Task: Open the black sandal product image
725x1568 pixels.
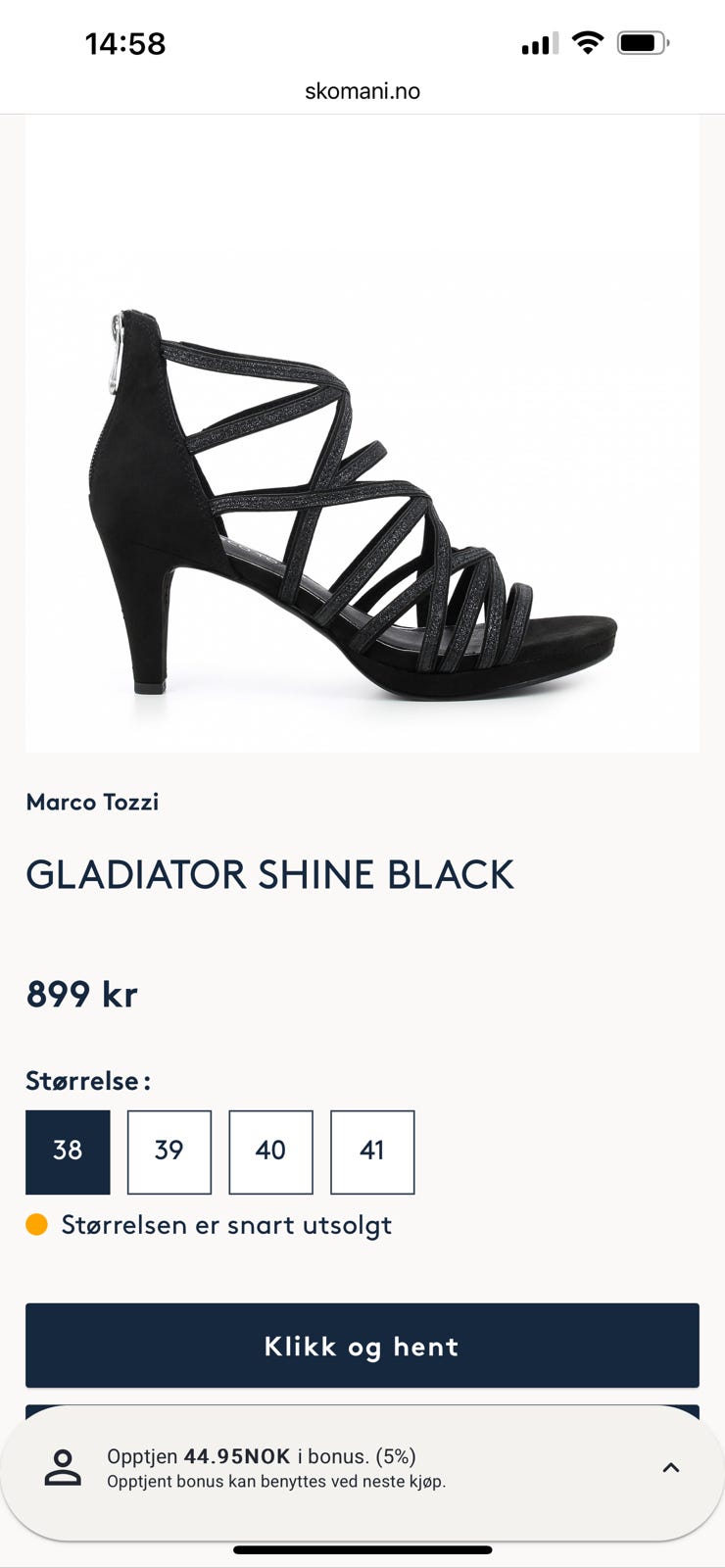Action: (362, 500)
